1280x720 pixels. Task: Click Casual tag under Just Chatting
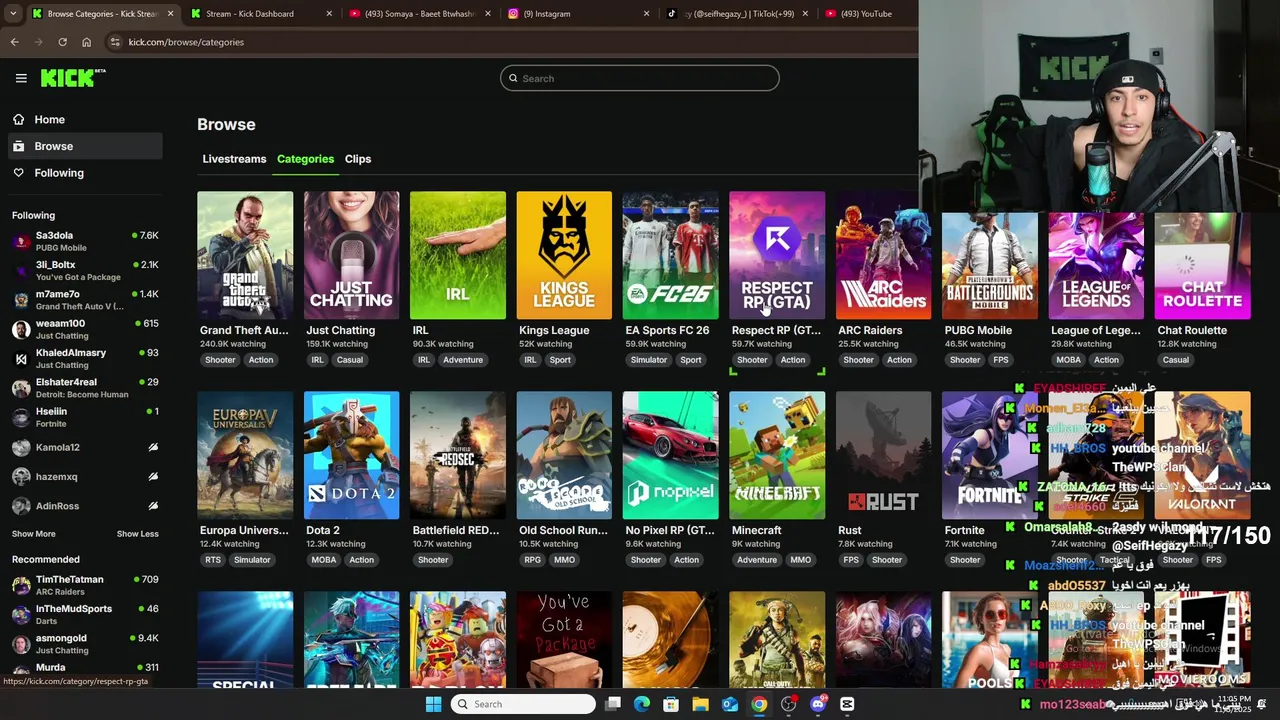click(x=350, y=360)
